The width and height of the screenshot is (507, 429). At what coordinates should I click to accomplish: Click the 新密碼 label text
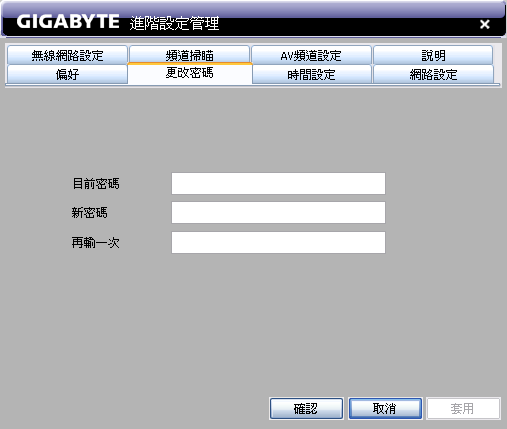pos(89,212)
